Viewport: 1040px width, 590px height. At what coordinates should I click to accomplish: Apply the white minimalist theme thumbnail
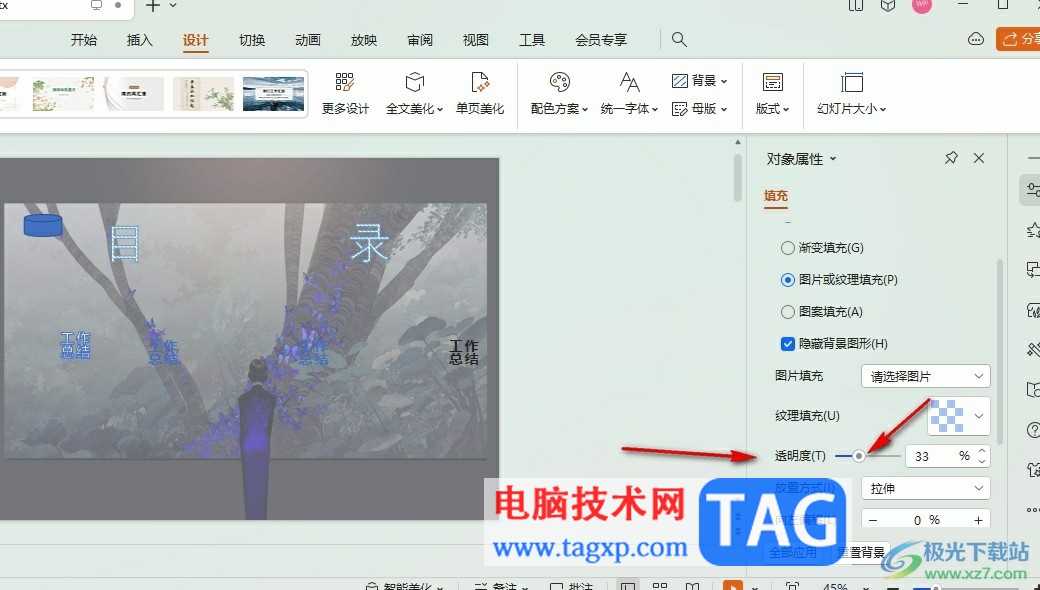point(133,93)
